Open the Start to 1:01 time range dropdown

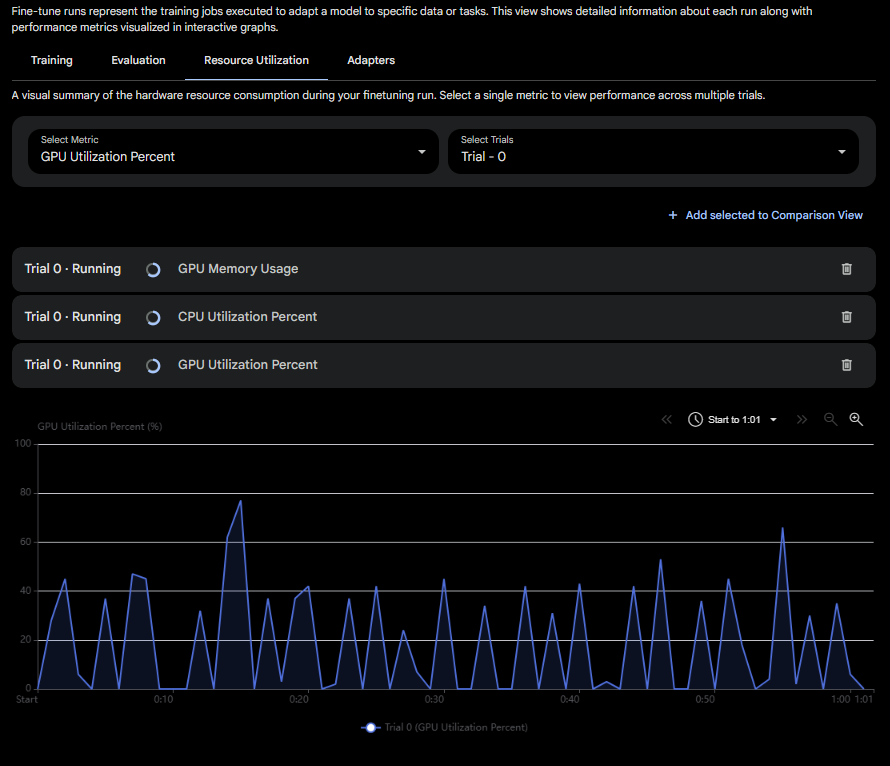tap(733, 419)
